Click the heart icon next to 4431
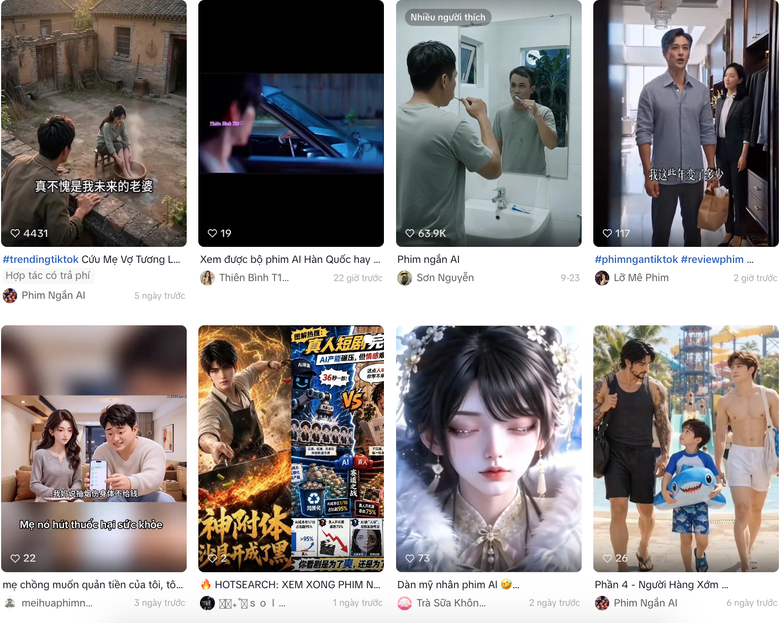Image resolution: width=780 pixels, height=623 pixels. 15,233
